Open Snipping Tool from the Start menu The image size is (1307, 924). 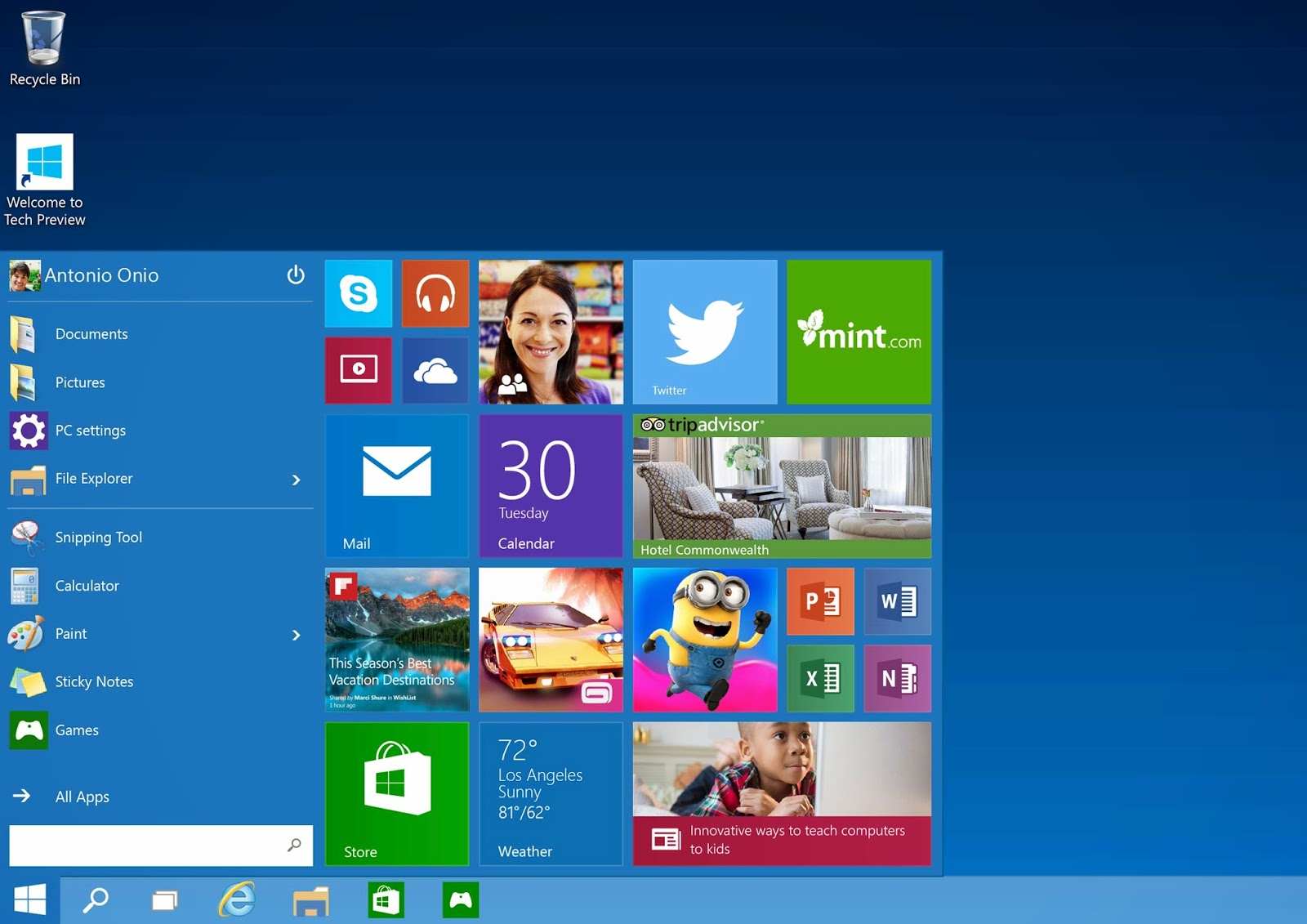point(98,537)
